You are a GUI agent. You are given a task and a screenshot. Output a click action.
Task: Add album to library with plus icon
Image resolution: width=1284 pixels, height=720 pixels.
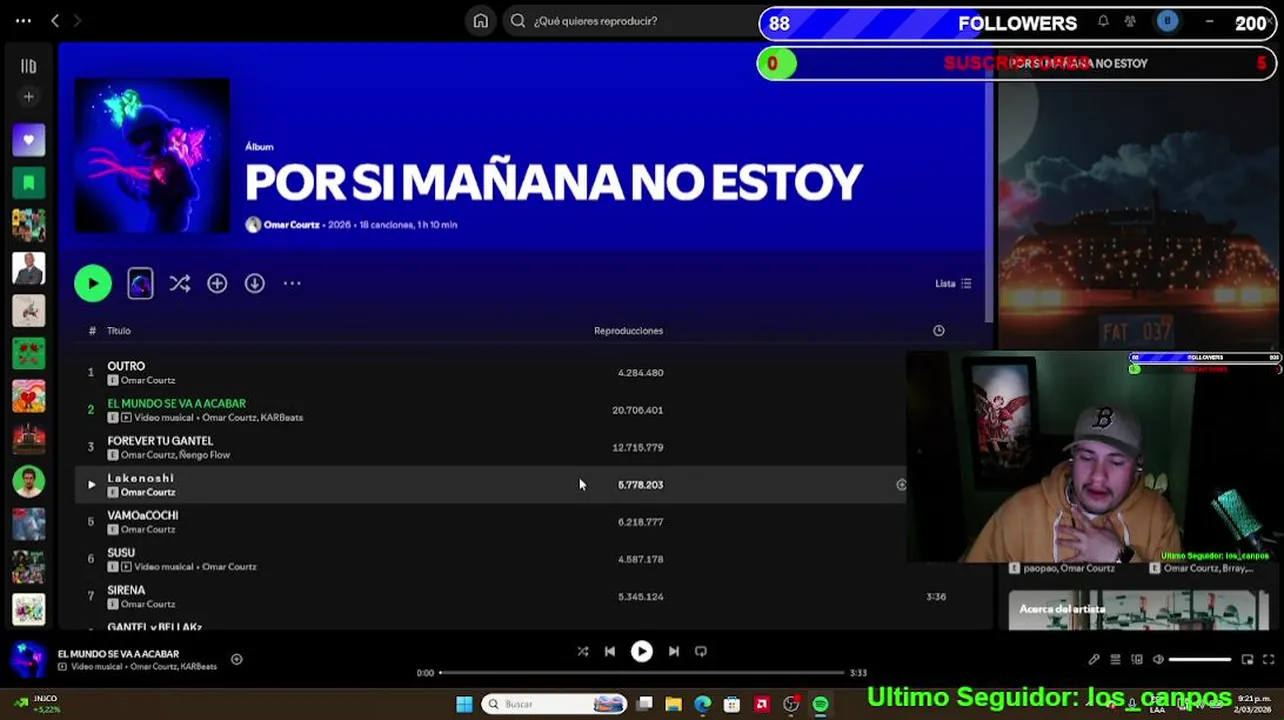click(x=217, y=284)
